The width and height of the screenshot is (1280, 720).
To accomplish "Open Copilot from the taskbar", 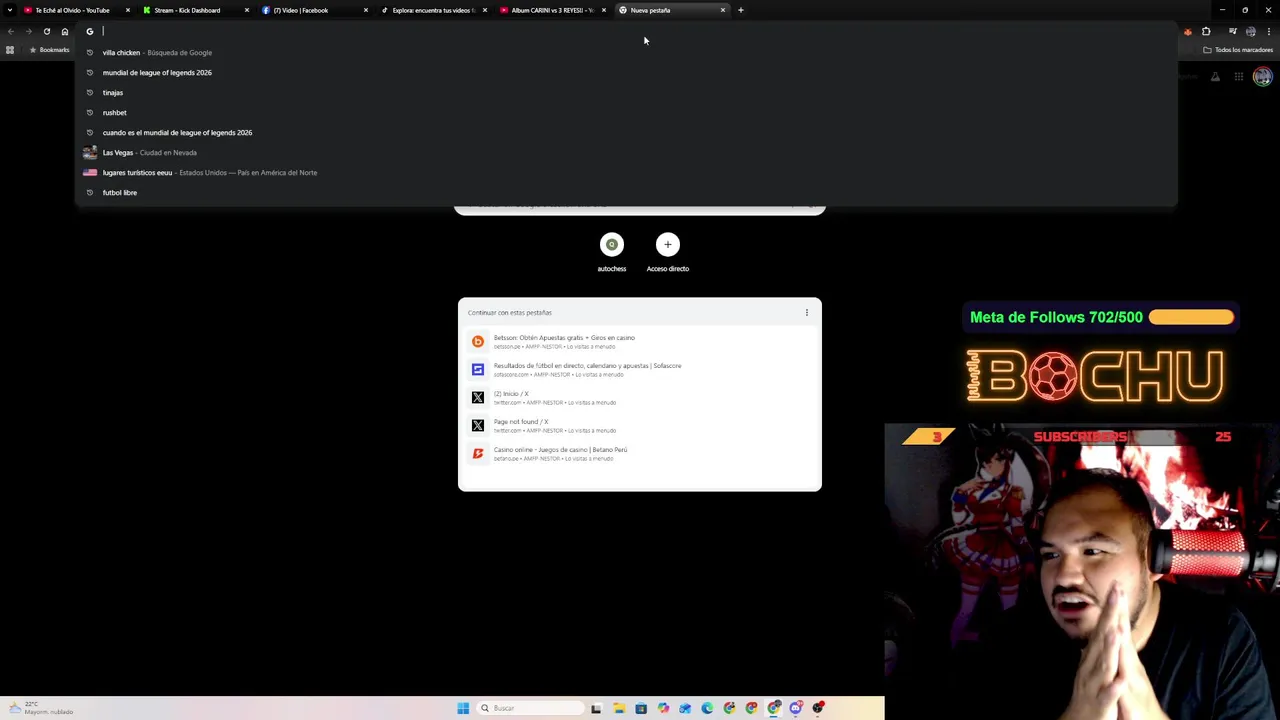I will pos(663,708).
